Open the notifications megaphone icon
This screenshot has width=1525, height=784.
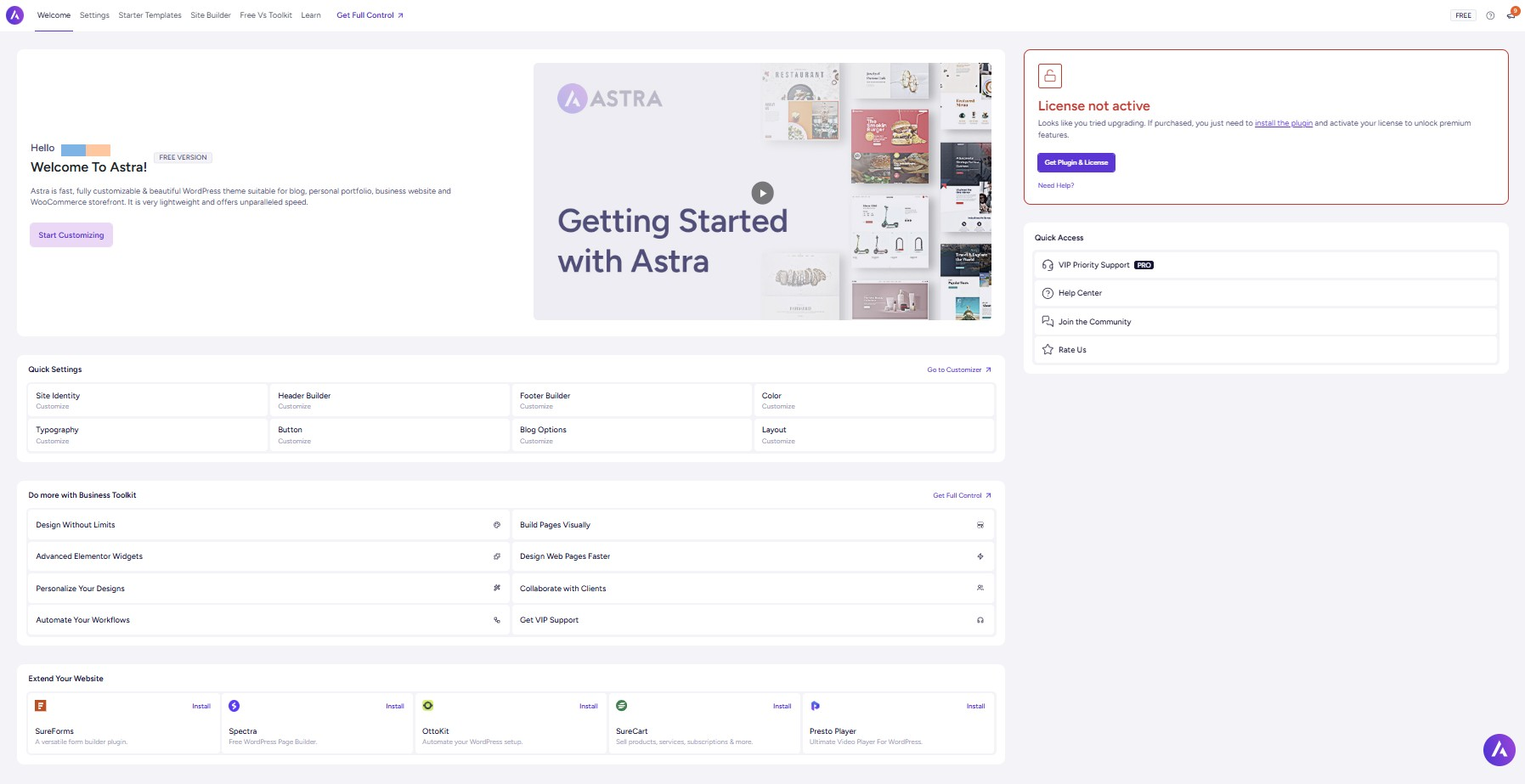tap(1511, 14)
